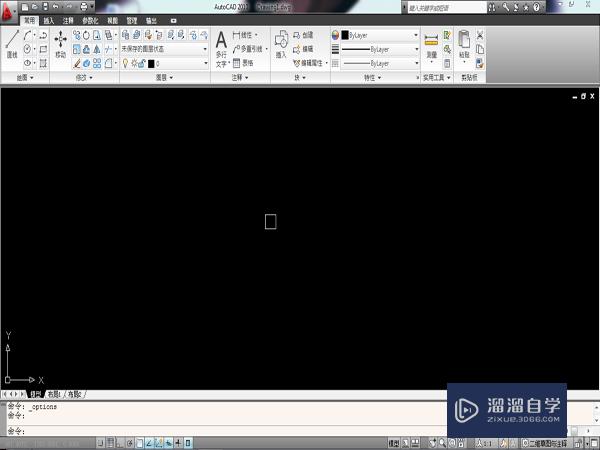Toggle Ortho mode in status bar

120,443
